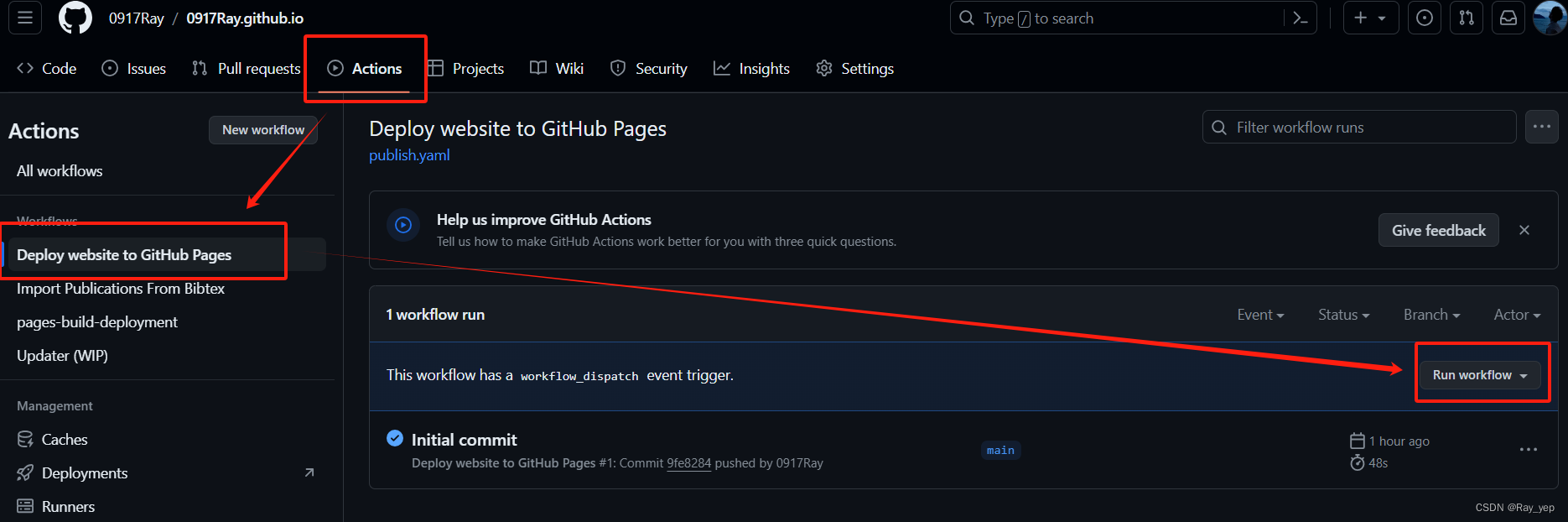Click the 1 hour ago timestamp
The image size is (1568, 522).
(x=1399, y=441)
